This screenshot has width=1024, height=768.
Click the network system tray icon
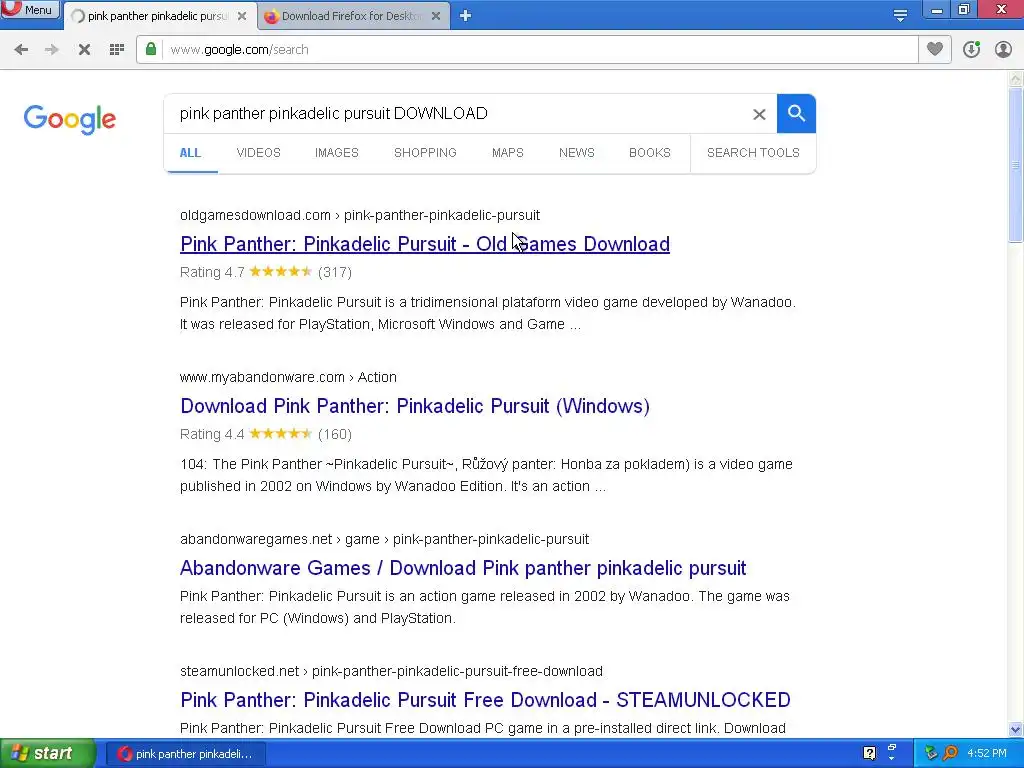(x=931, y=753)
